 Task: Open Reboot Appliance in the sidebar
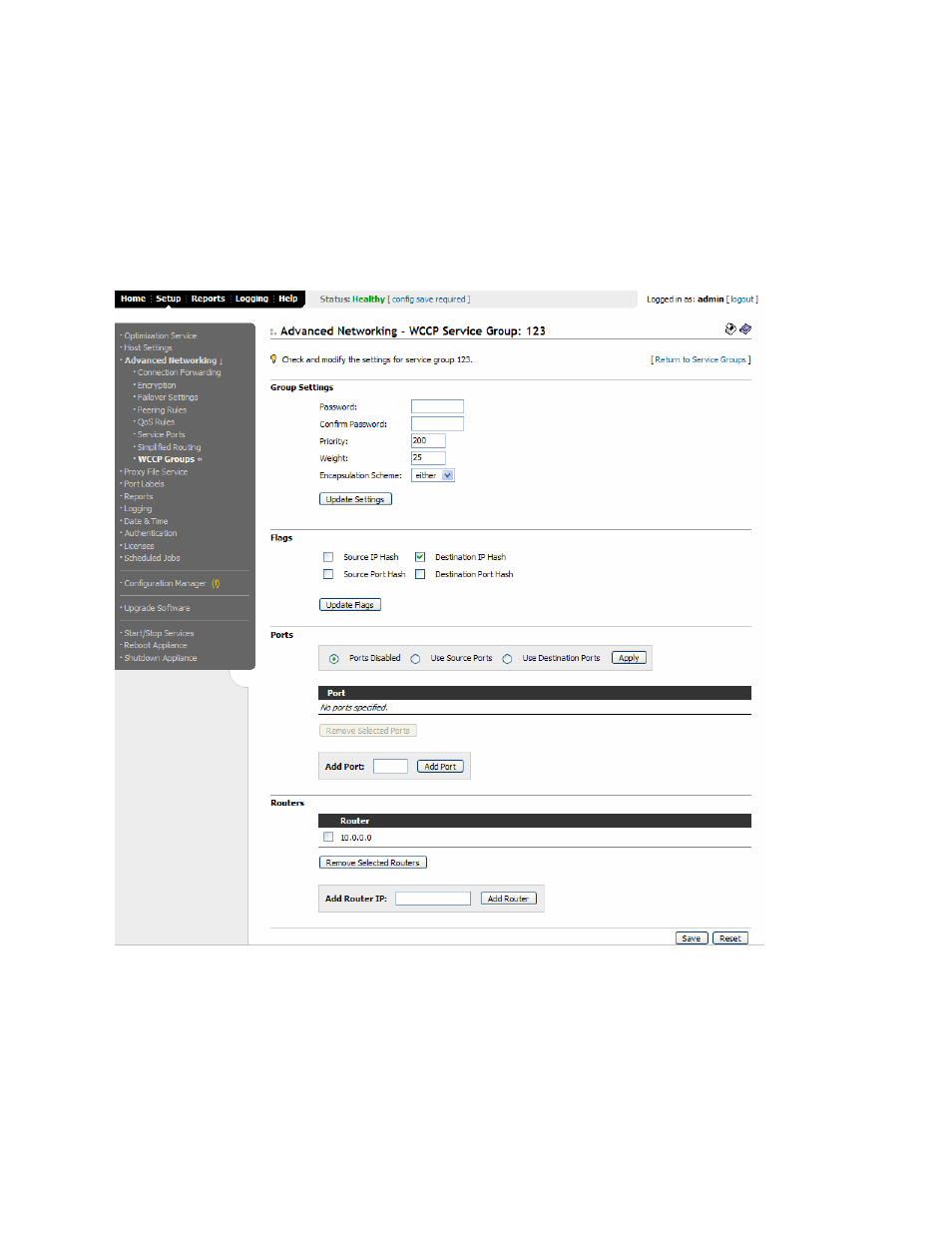tap(156, 646)
